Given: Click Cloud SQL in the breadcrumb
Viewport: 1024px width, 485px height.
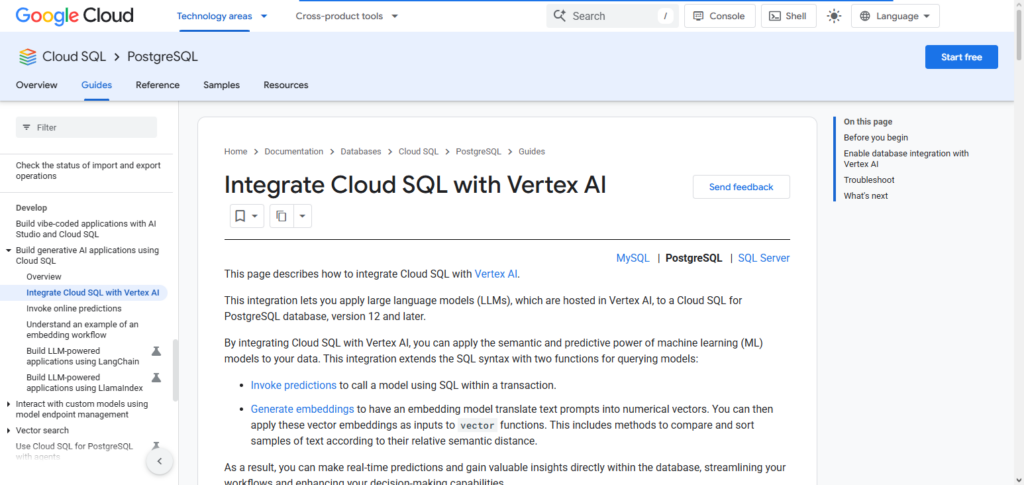Looking at the screenshot, I should tap(419, 151).
